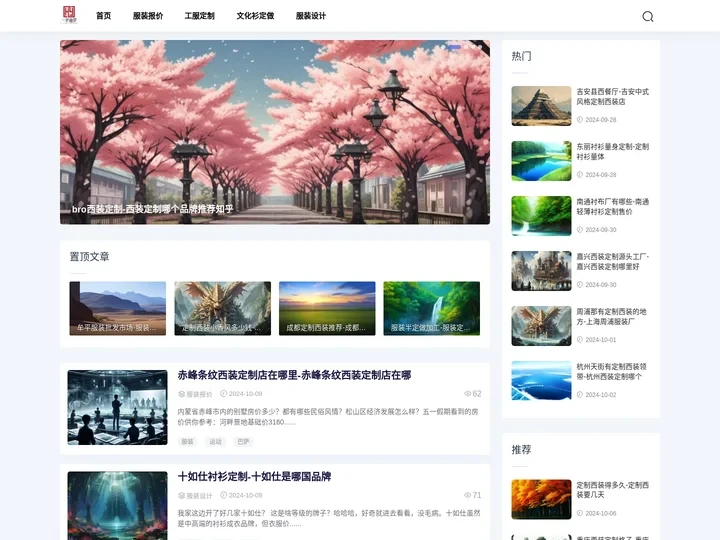The width and height of the screenshot is (720, 540).
Task: Open hot article 杭州天街有定制西装领带
Action: (x=612, y=371)
